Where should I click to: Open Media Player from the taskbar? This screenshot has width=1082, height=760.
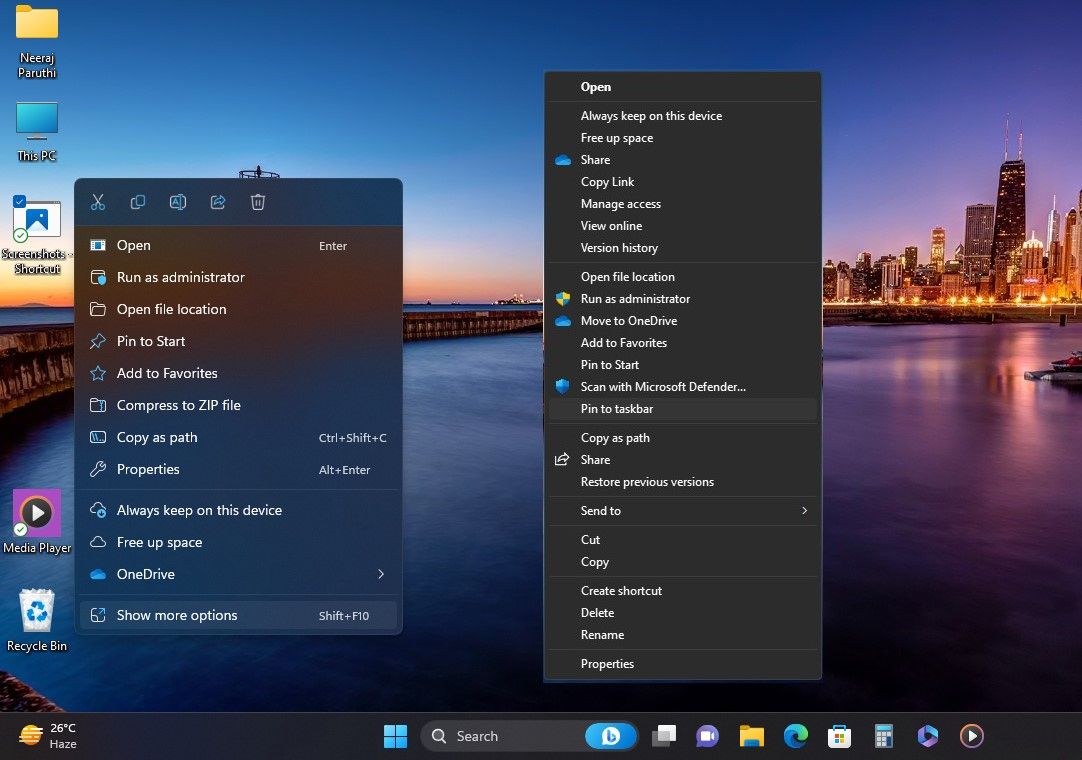coord(971,736)
